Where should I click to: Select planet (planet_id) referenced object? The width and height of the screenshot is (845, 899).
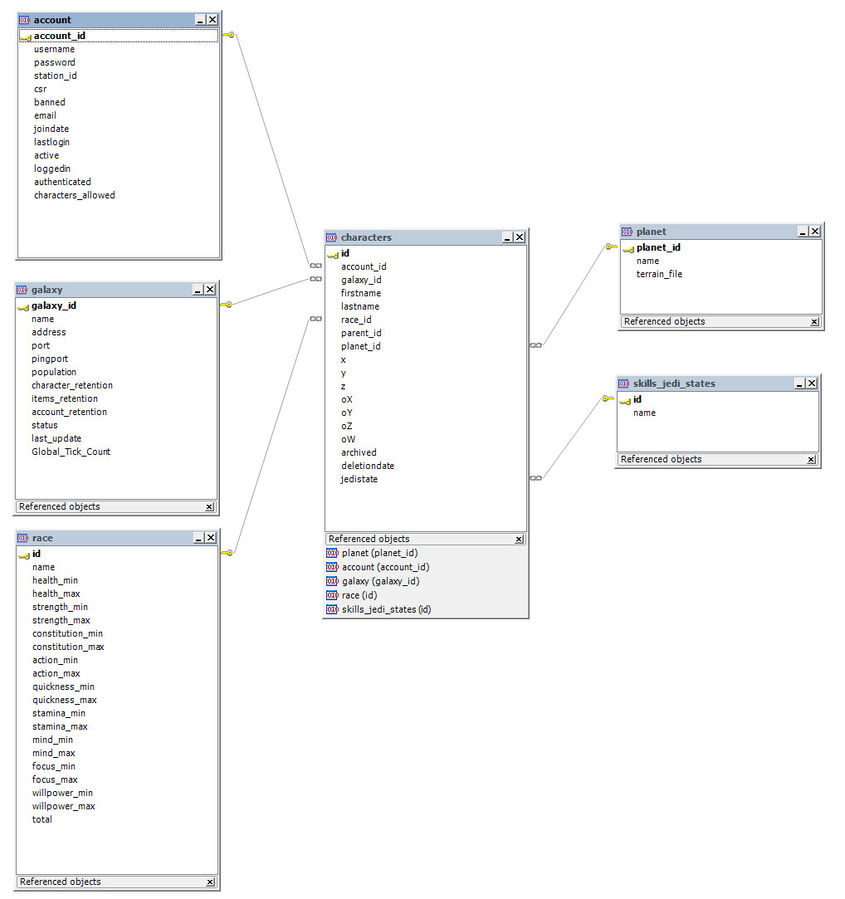coord(379,553)
